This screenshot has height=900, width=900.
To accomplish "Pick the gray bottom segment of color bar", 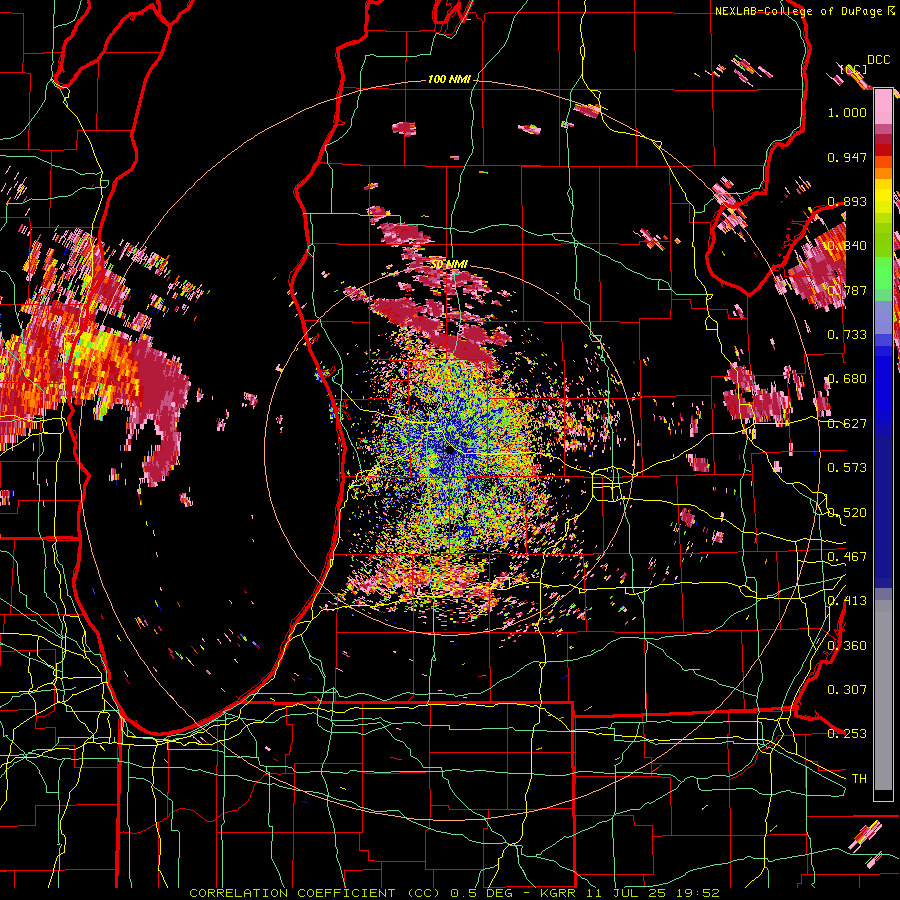I will [x=883, y=695].
